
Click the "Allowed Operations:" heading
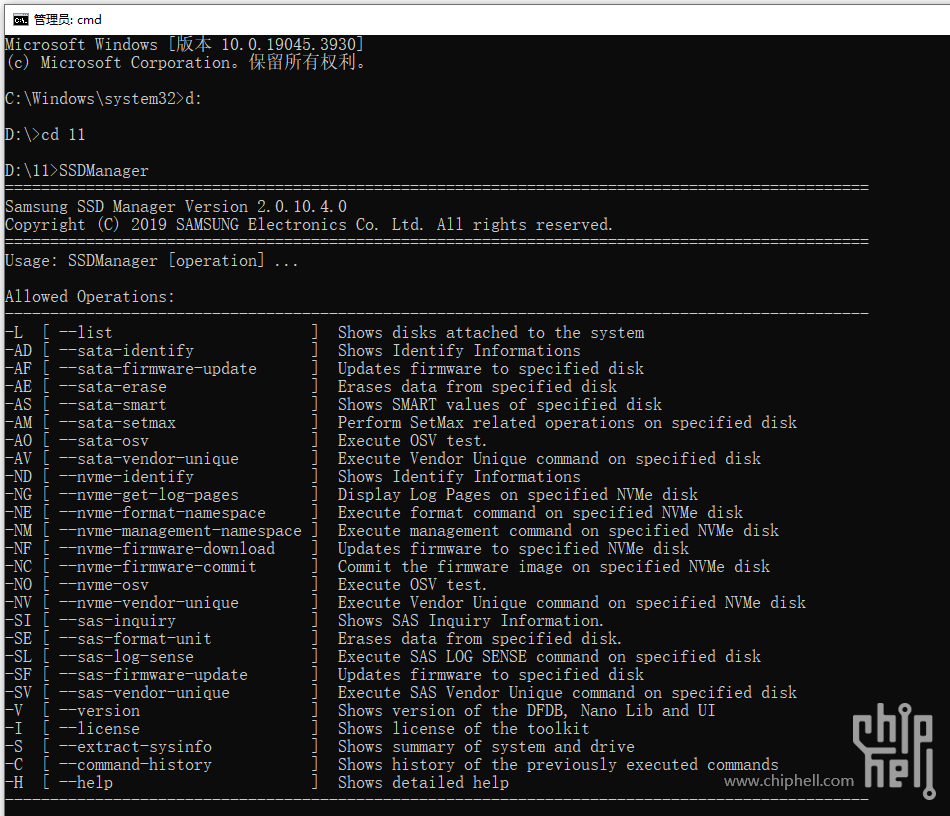90,297
